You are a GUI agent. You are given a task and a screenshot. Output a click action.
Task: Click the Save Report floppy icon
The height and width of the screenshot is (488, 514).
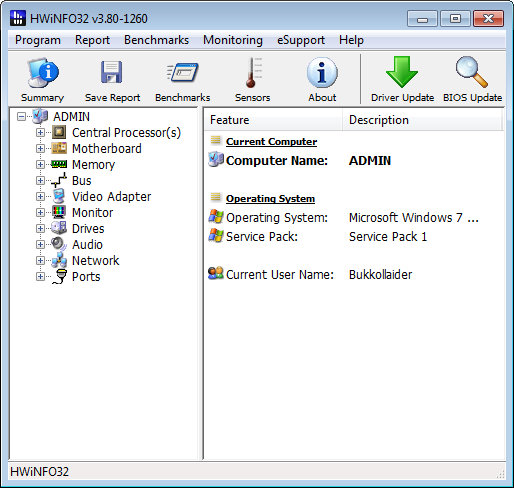[x=112, y=72]
